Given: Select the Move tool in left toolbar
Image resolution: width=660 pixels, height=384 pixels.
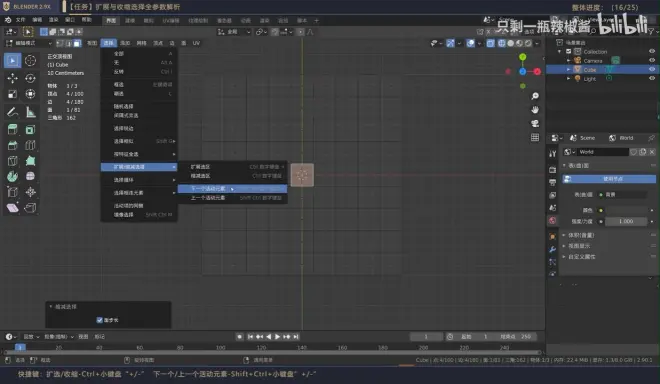Looking at the screenshot, I should (13, 78).
